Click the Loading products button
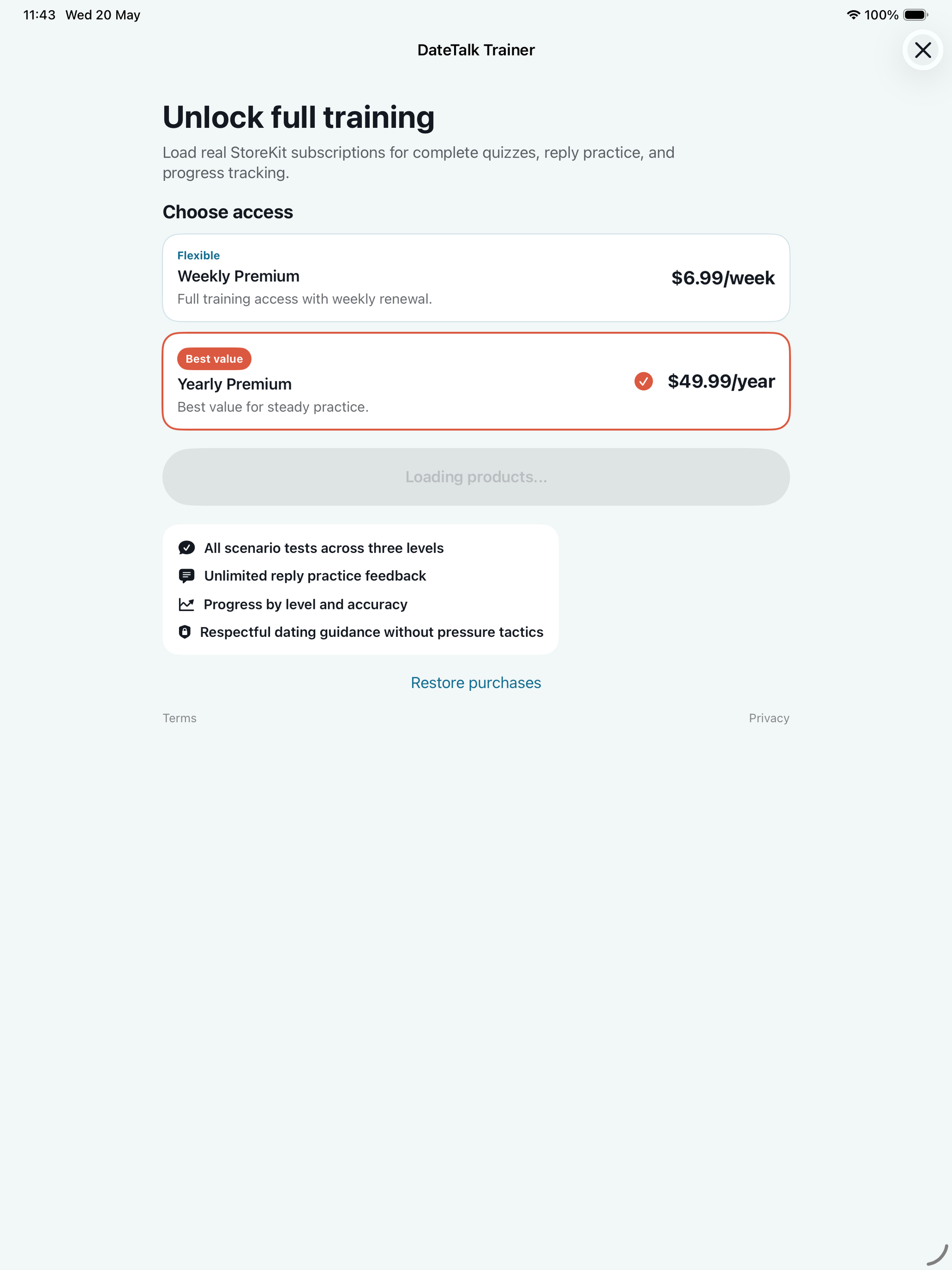 pos(476,477)
